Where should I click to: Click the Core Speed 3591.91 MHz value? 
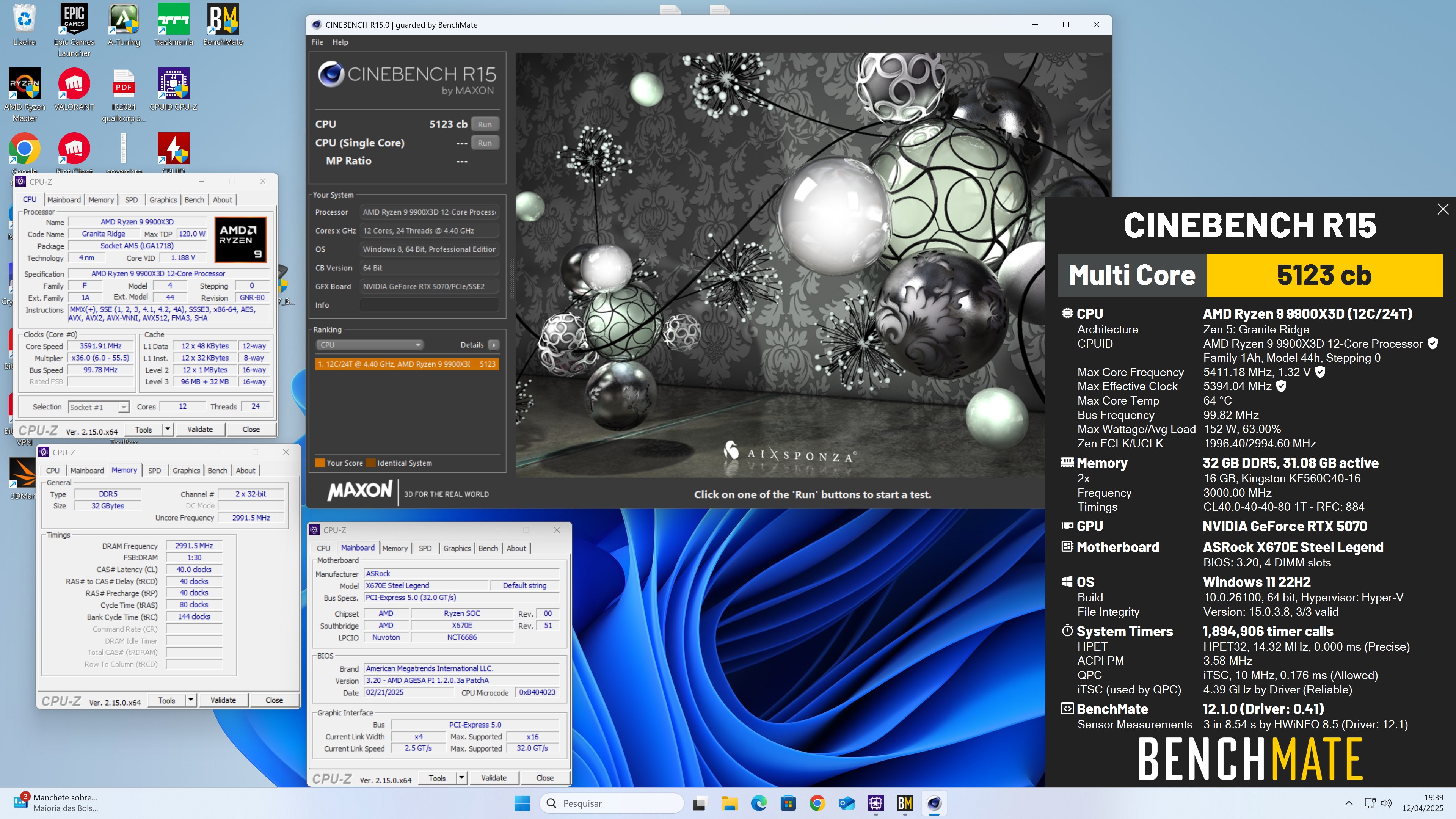point(100,346)
